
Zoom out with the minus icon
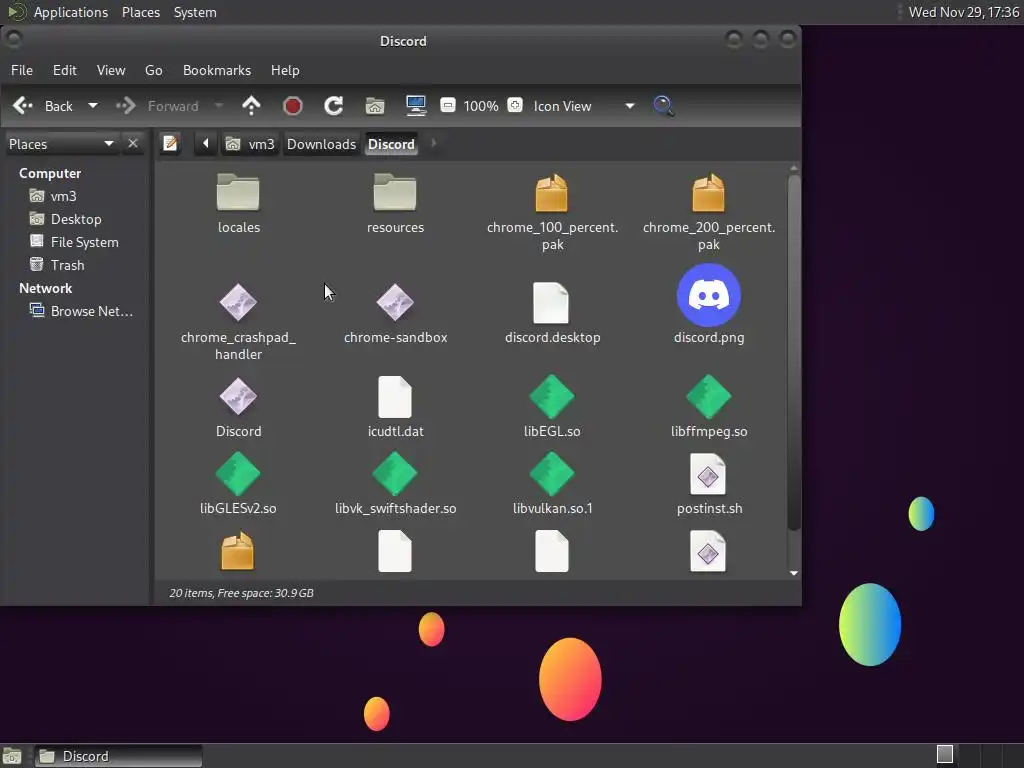click(x=447, y=105)
